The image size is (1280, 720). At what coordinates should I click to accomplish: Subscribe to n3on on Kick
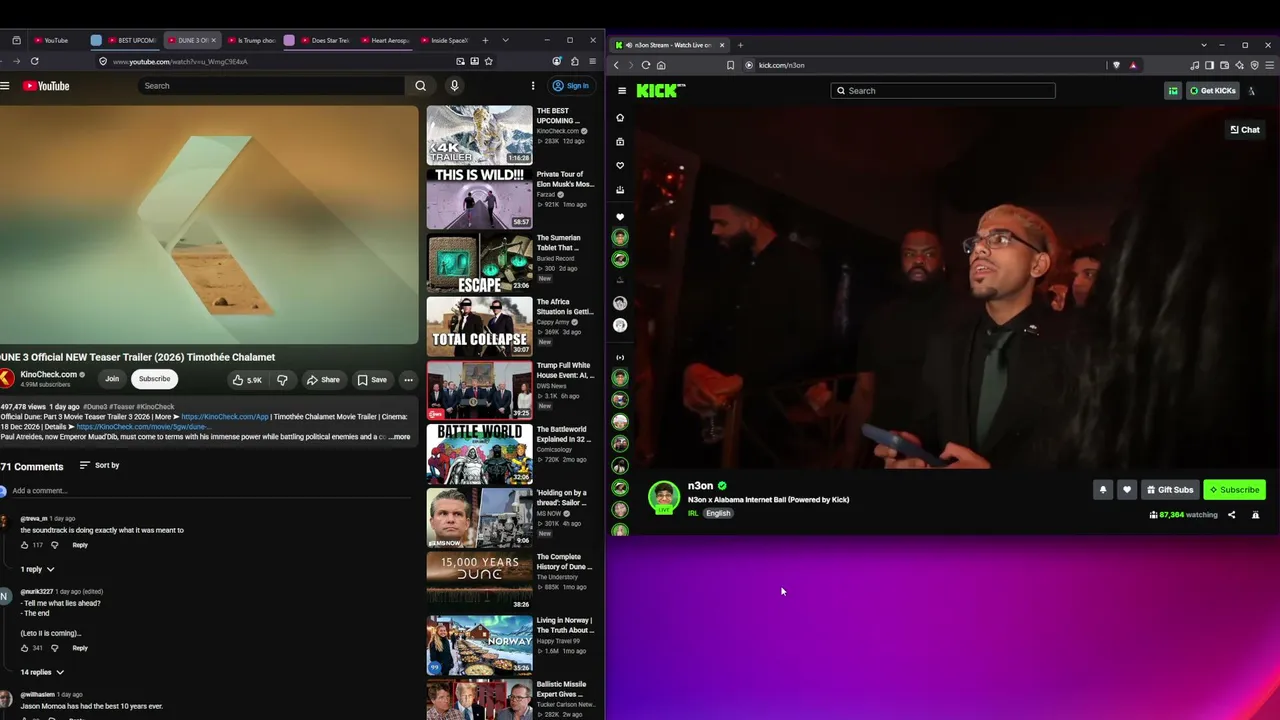[x=1235, y=490]
